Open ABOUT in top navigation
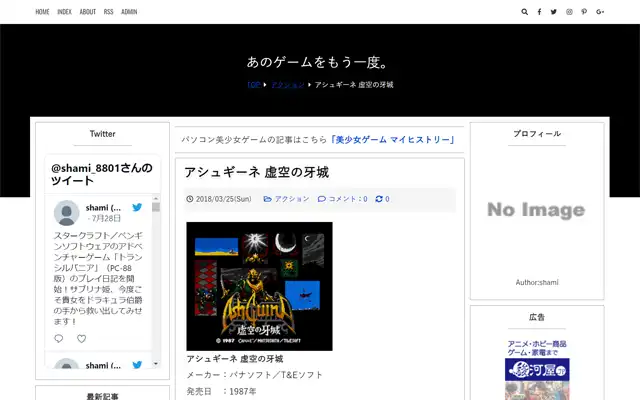Screen dimensions: 640x400 87,12
